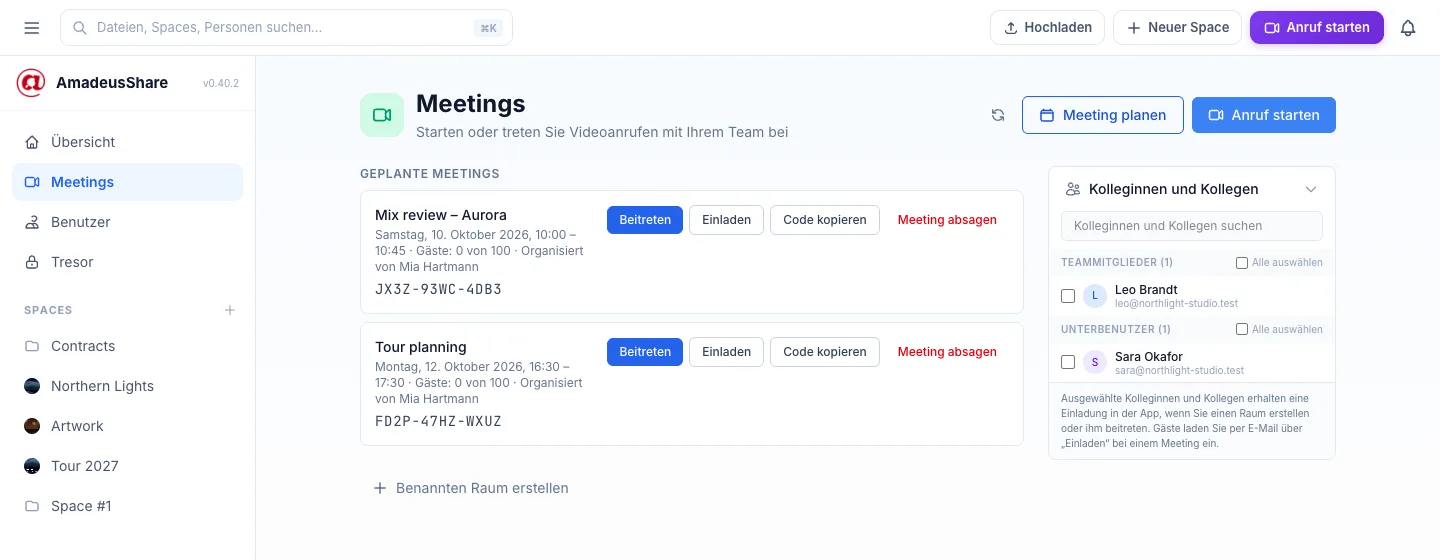Select Meetings in the sidebar

127,182
